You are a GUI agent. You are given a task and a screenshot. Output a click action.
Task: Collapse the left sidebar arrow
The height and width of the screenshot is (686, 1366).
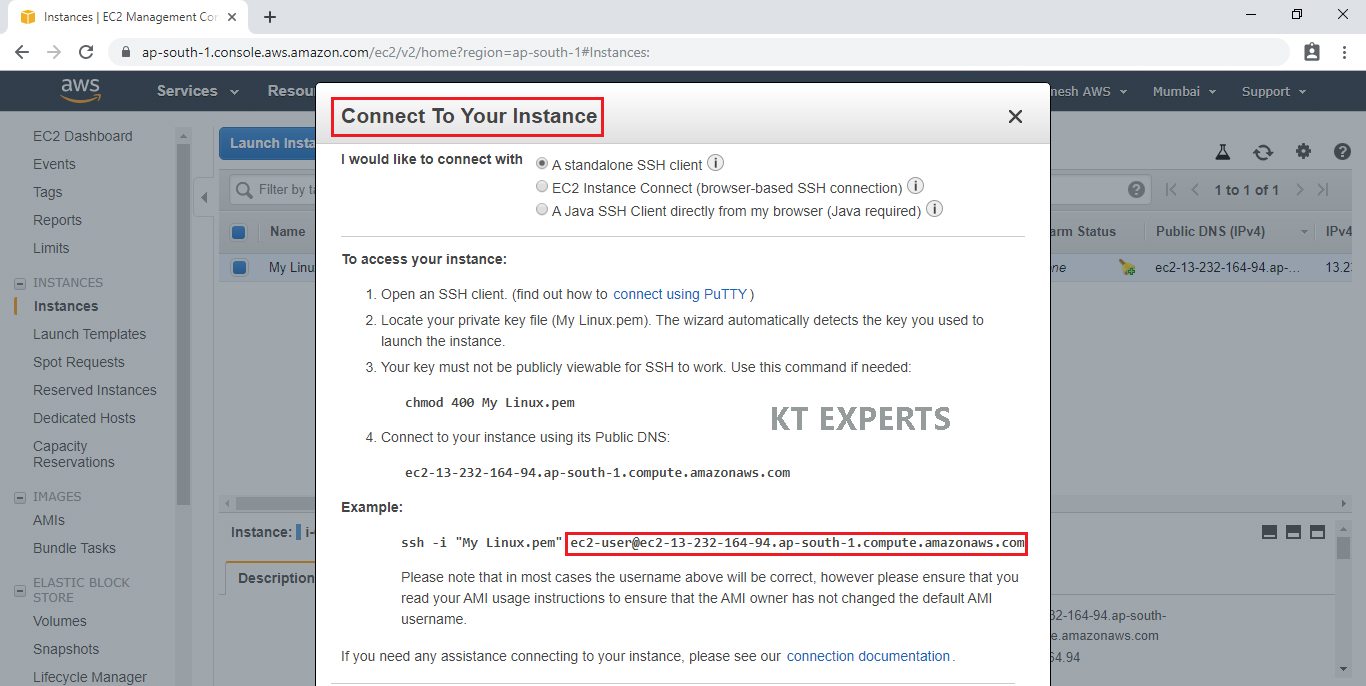[204, 198]
